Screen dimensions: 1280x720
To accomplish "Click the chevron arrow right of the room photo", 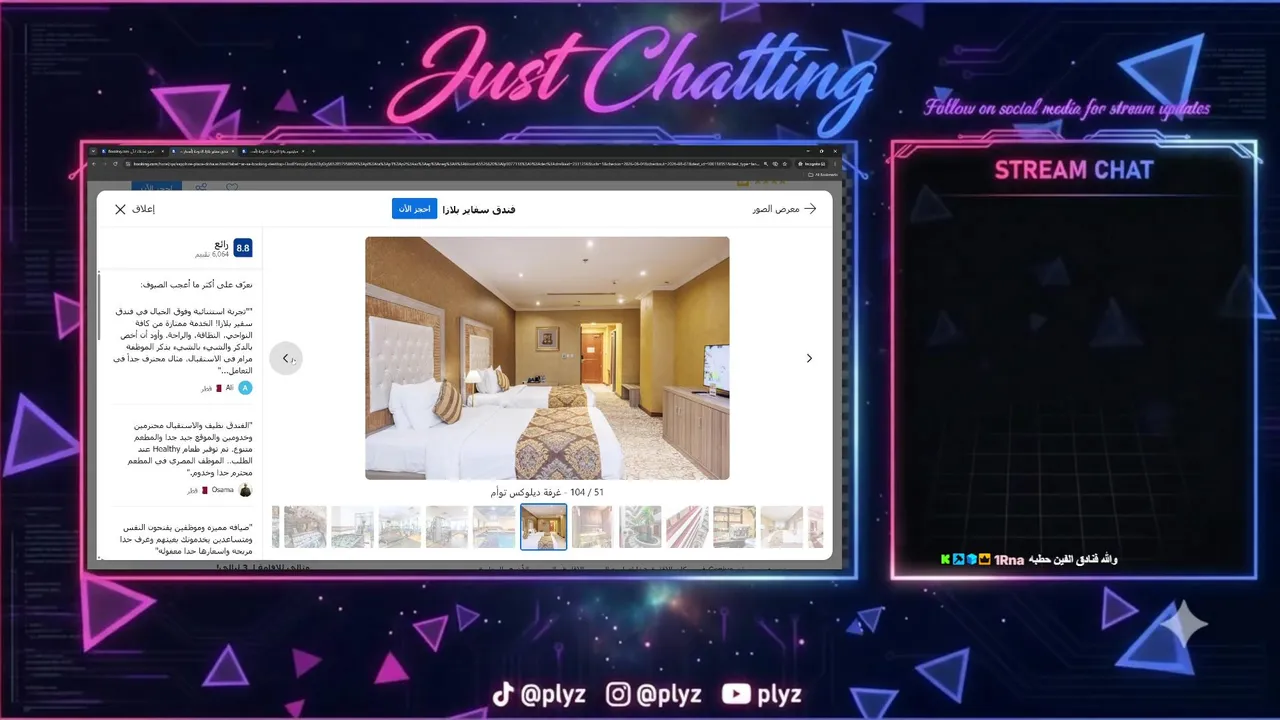I will click(x=809, y=358).
